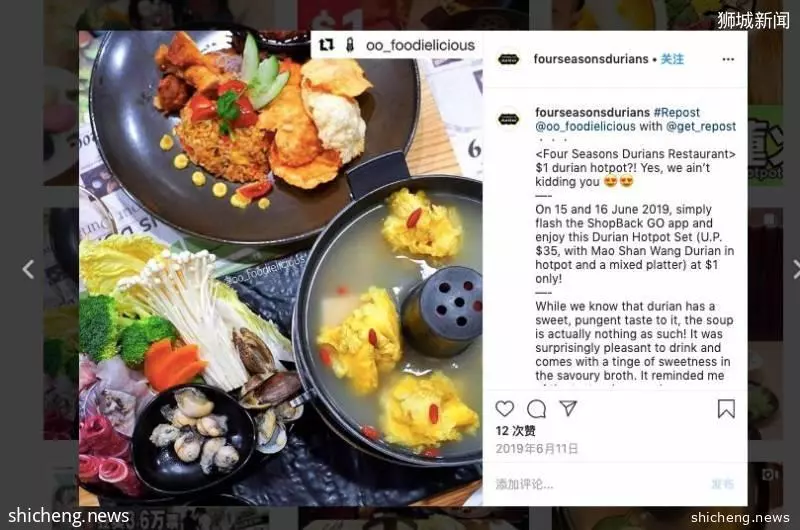Click the repost arrows icon on photo

coord(327,45)
